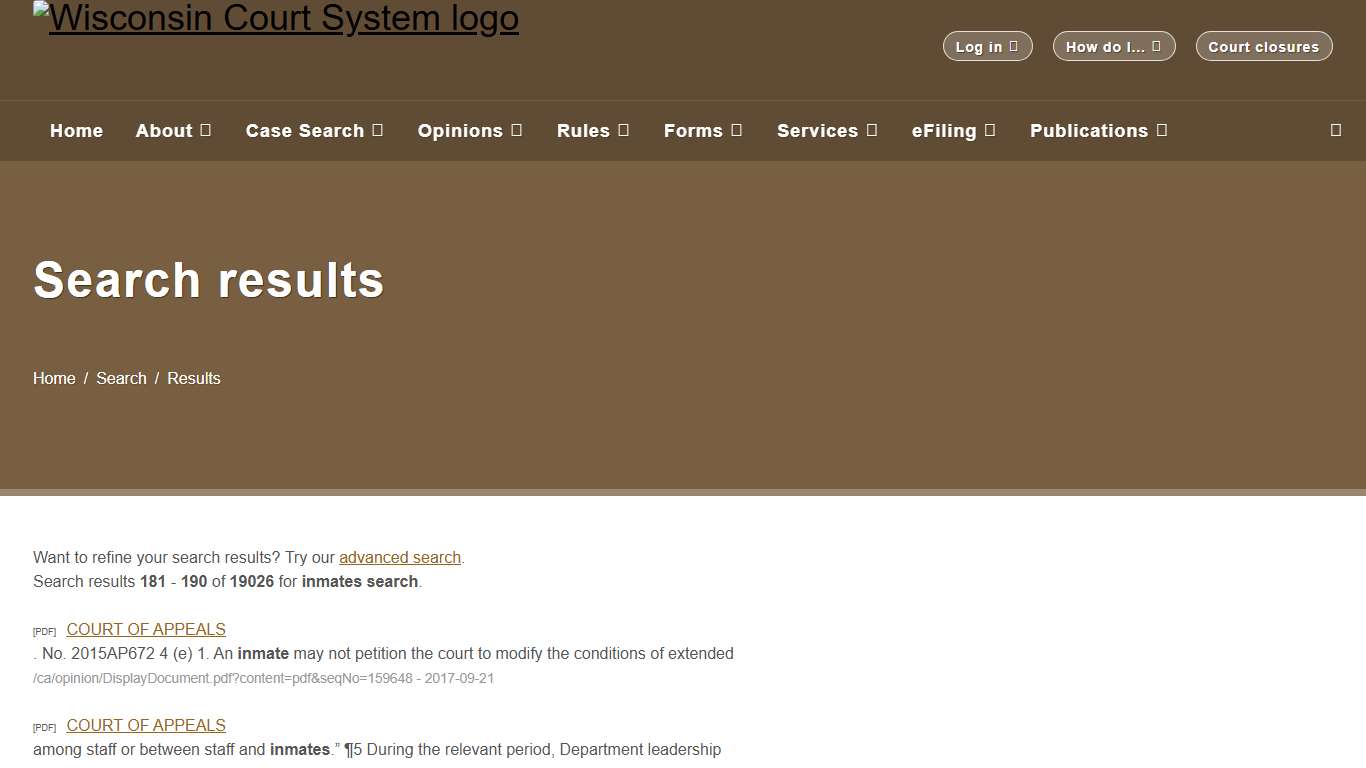Open the Rules dropdown menu
Image resolution: width=1366 pixels, height=768 pixels.
click(x=592, y=130)
